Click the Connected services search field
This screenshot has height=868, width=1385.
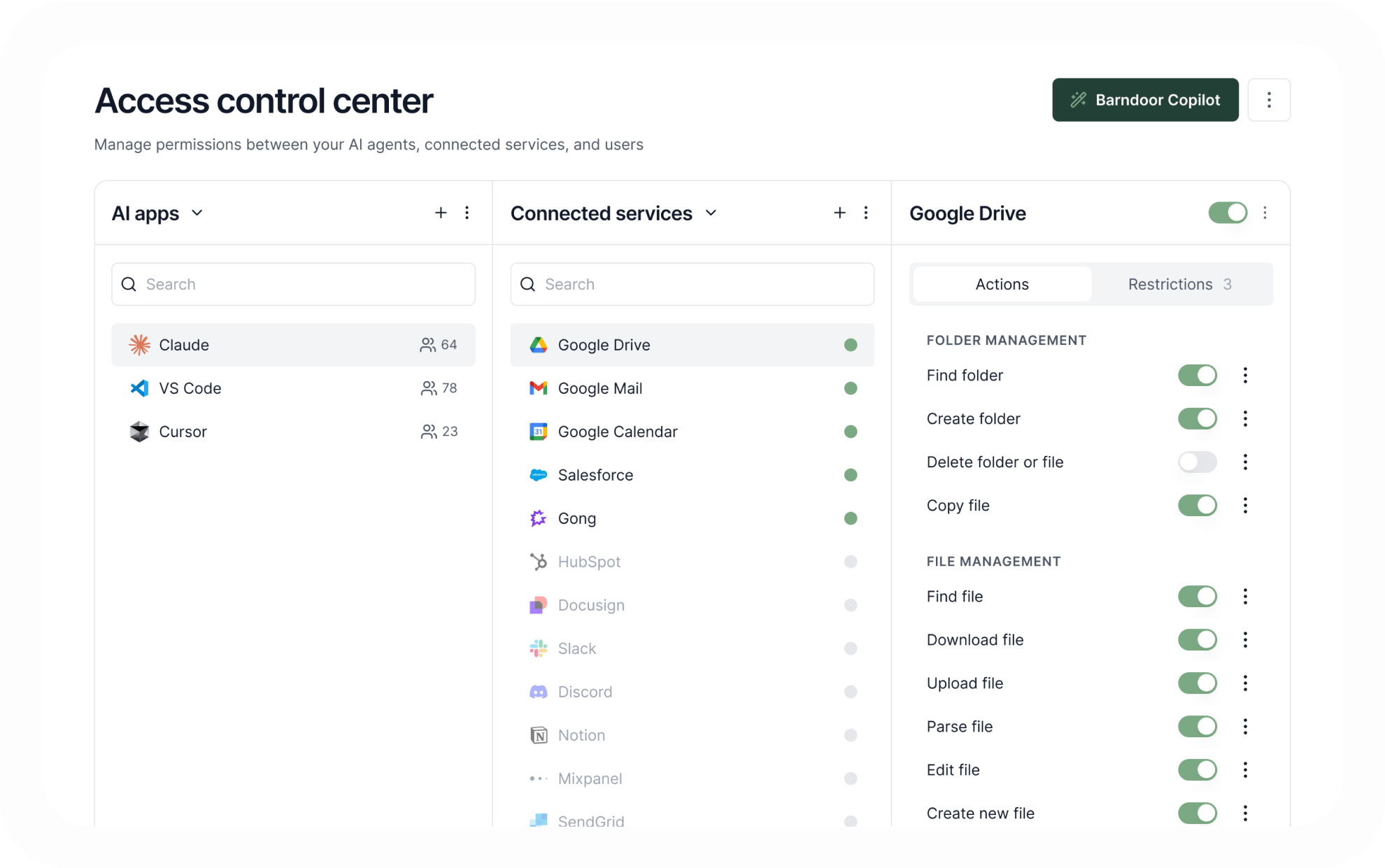[699, 284]
